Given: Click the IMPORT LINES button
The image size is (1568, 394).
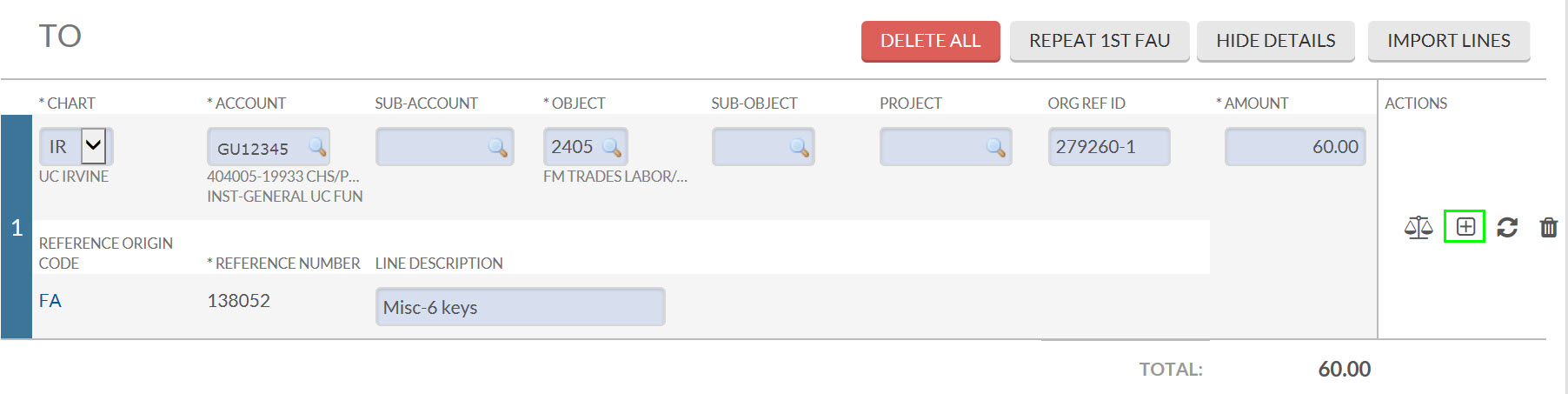Looking at the screenshot, I should 1449,41.
